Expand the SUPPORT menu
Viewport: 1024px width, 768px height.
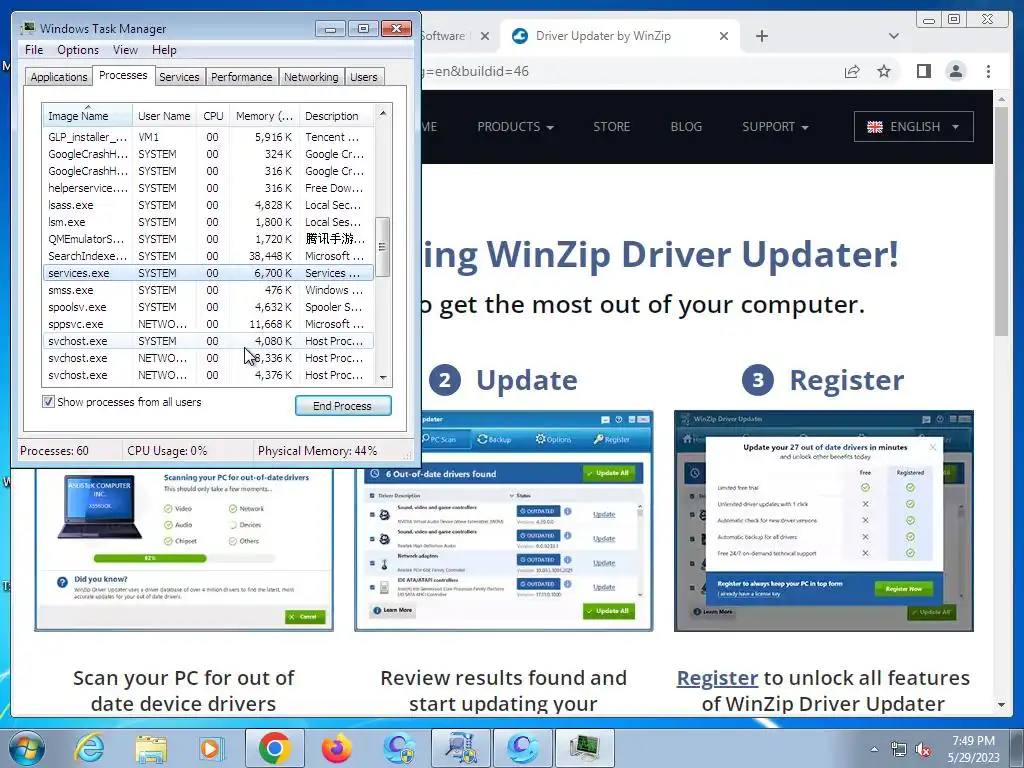point(775,127)
